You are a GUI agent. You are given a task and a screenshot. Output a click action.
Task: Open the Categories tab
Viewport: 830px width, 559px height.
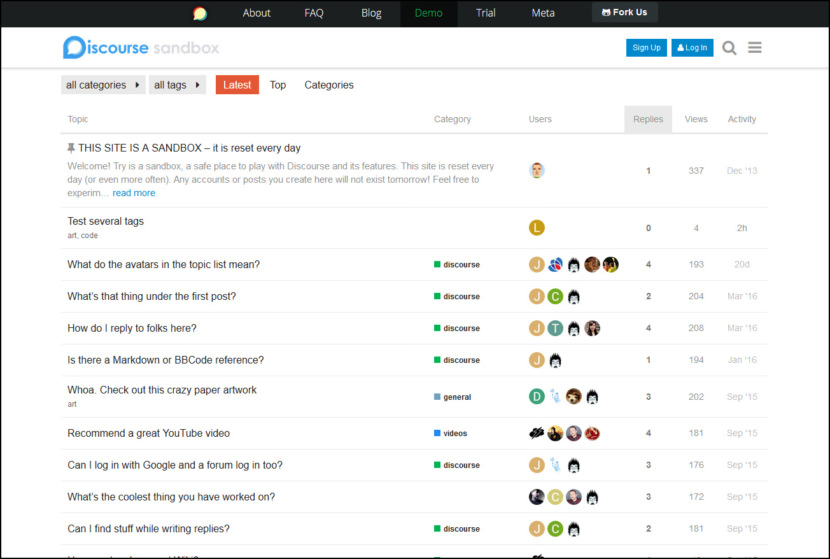(329, 85)
